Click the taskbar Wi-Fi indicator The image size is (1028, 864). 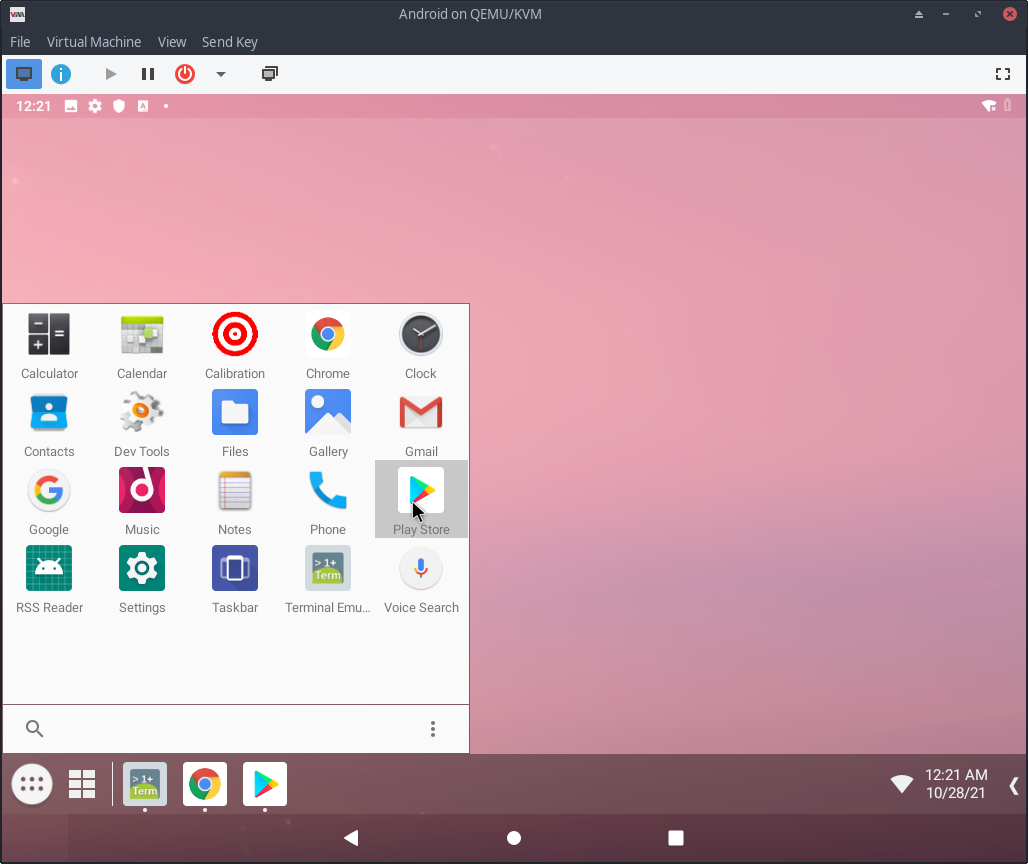pyautogui.click(x=901, y=783)
